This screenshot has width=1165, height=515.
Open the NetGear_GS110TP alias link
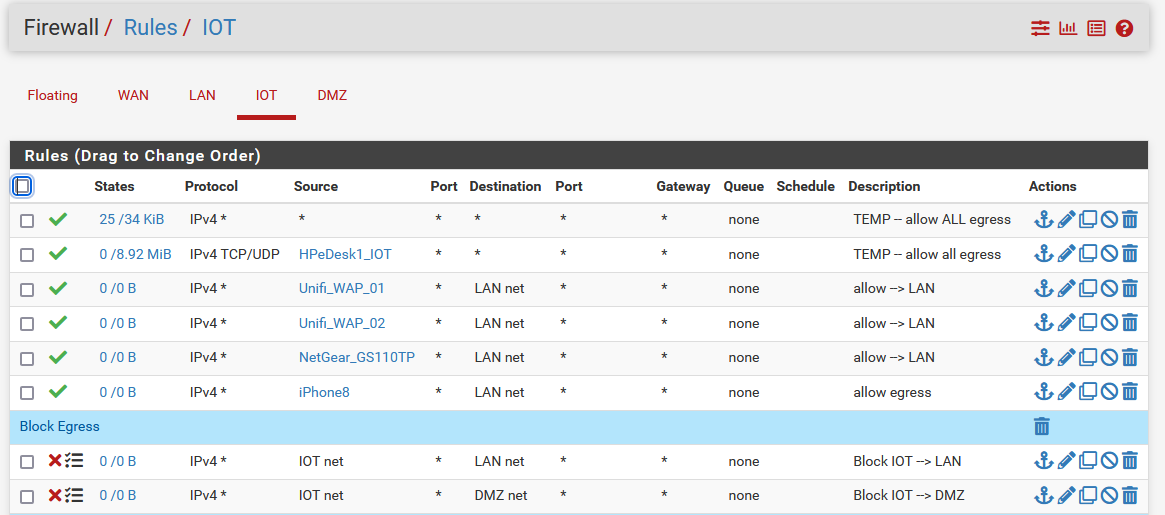point(357,357)
